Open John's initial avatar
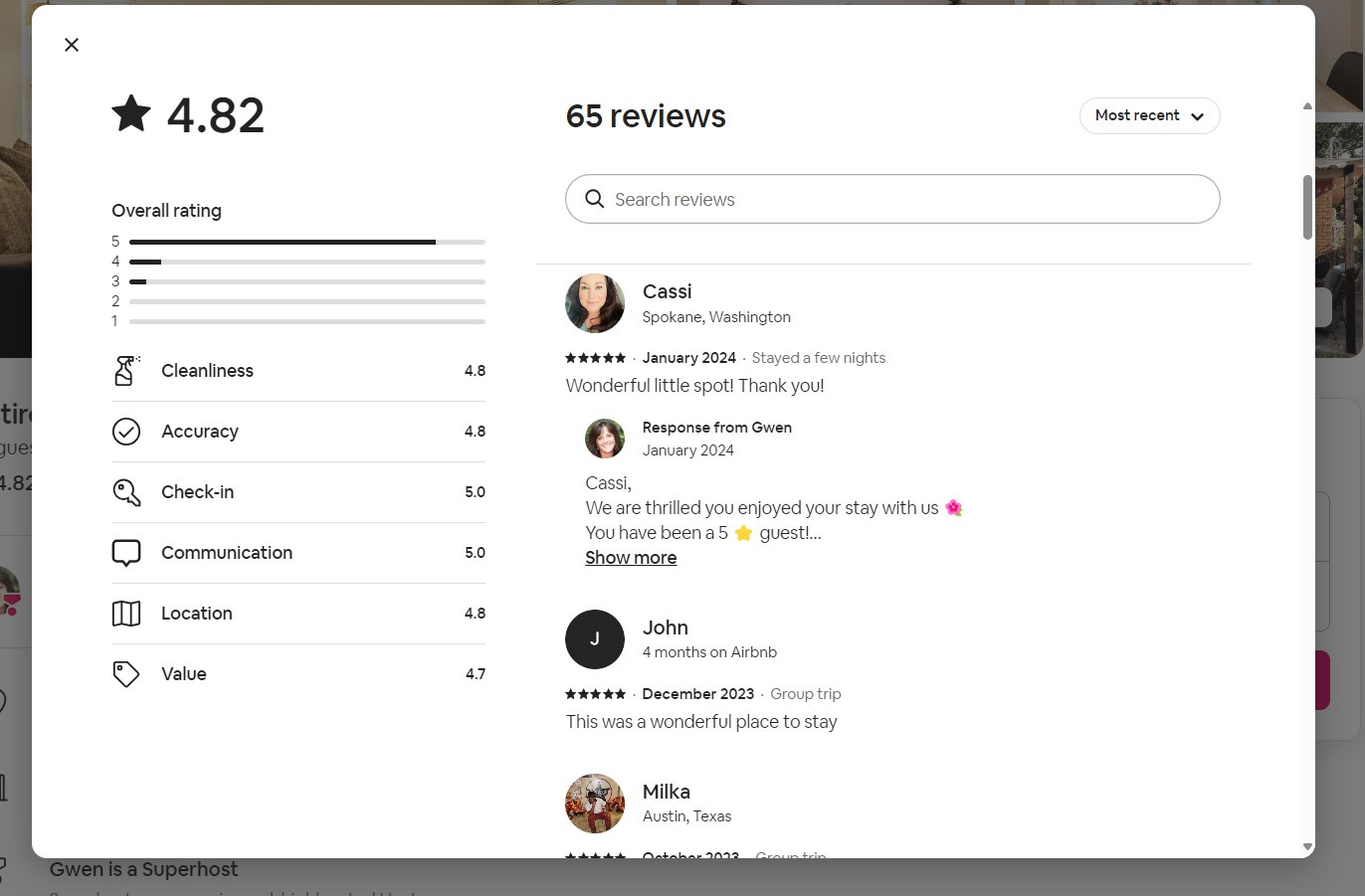Screen dimensions: 1365x896 (x=595, y=639)
